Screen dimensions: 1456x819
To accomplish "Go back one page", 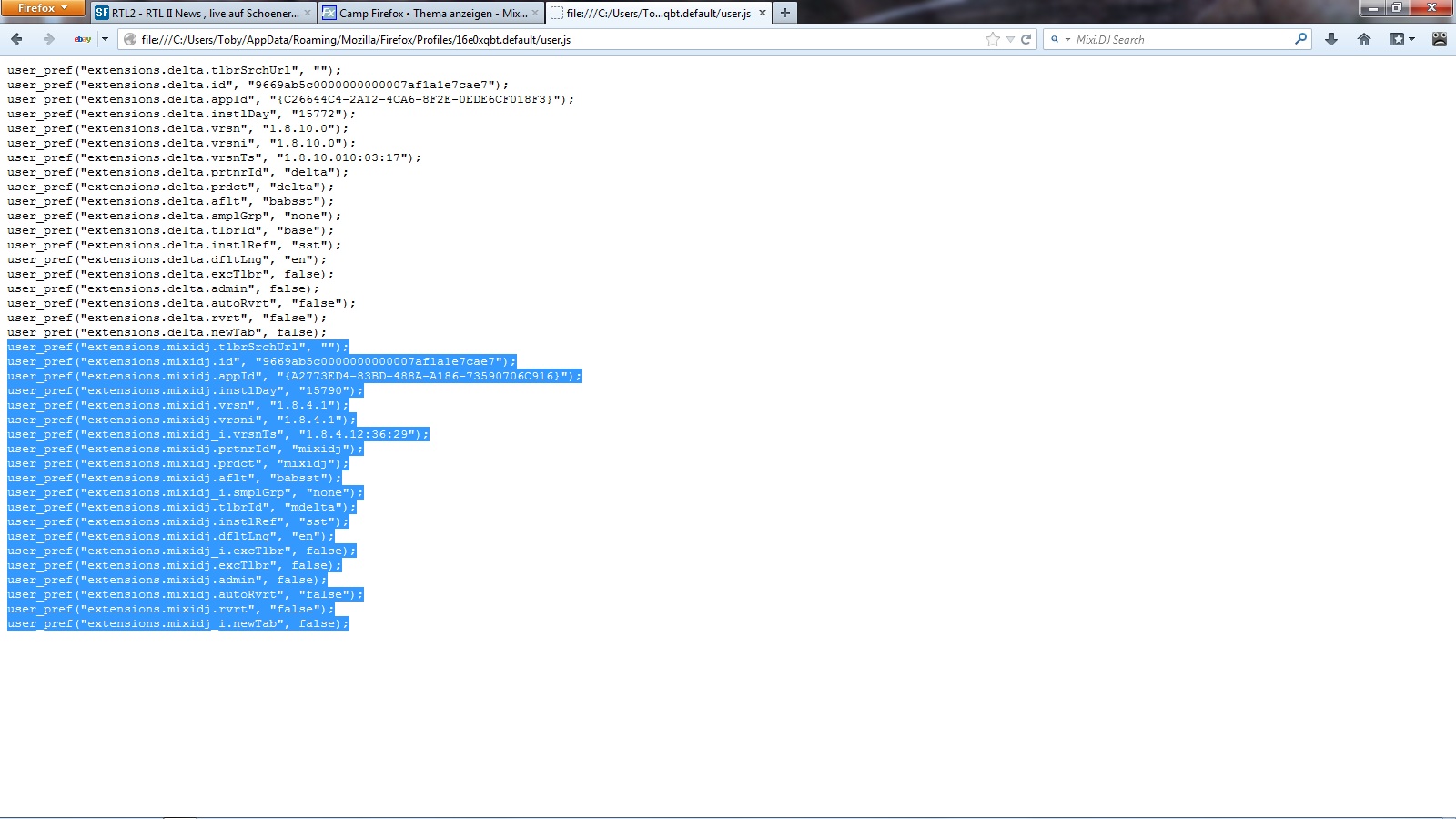I will coord(16,39).
